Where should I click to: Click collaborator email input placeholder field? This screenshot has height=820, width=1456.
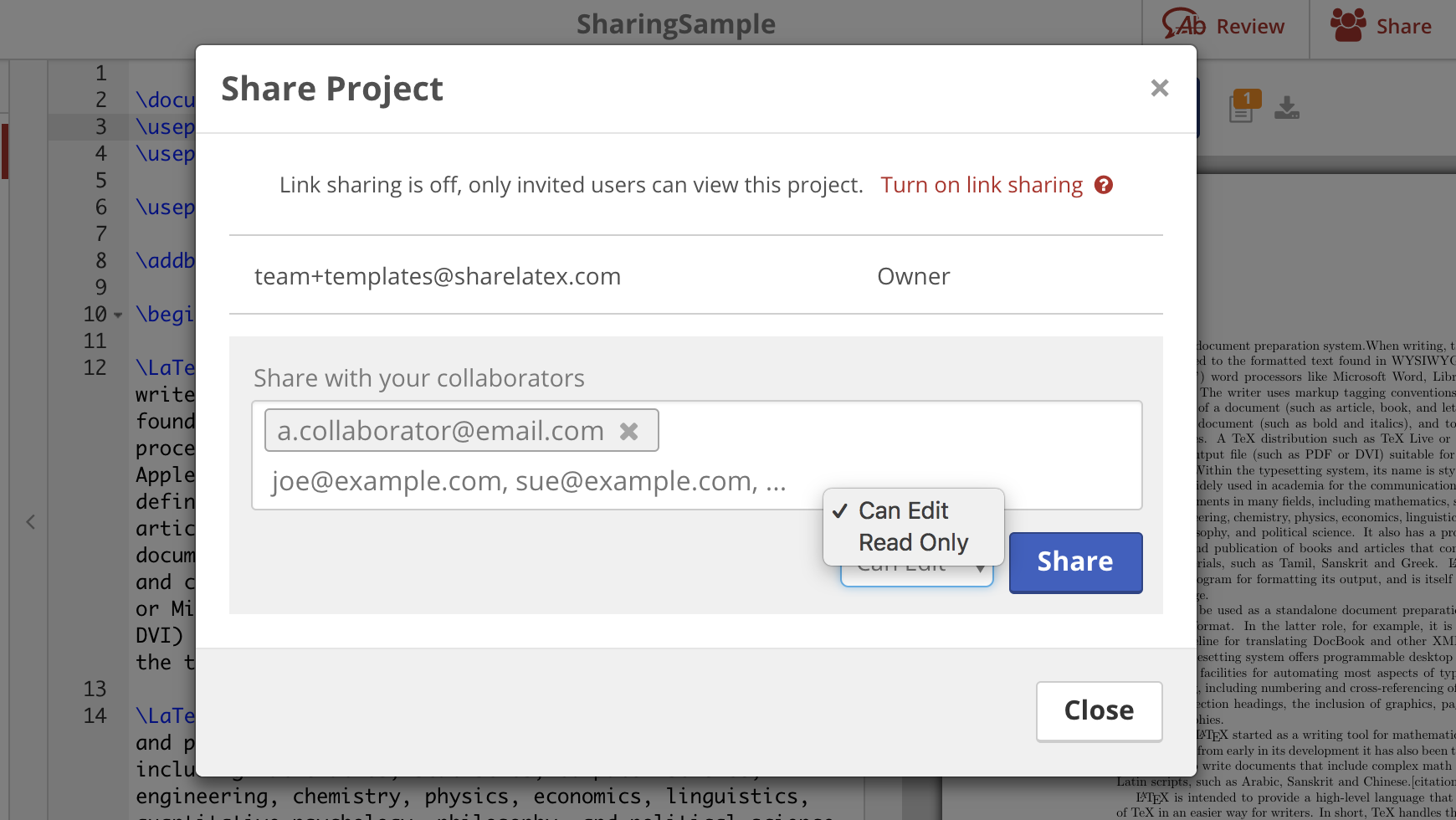[528, 481]
